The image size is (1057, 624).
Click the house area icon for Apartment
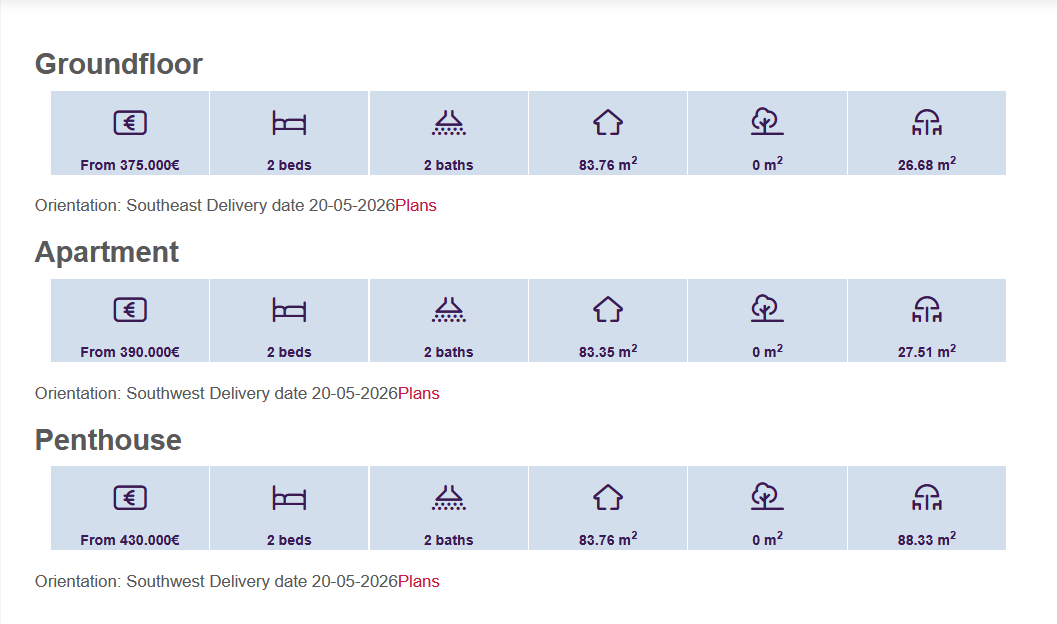[x=608, y=310]
